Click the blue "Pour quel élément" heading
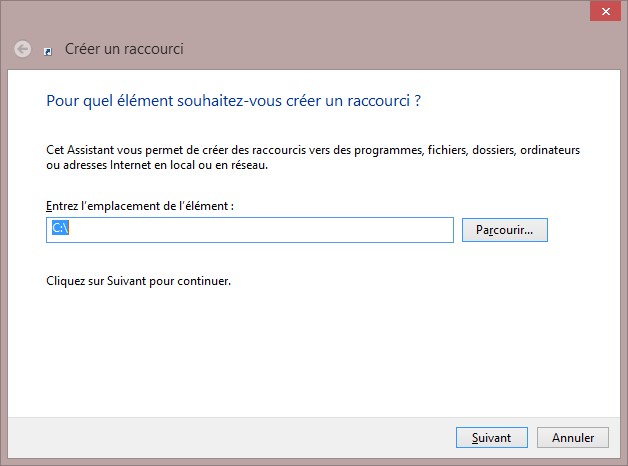 (x=232, y=101)
